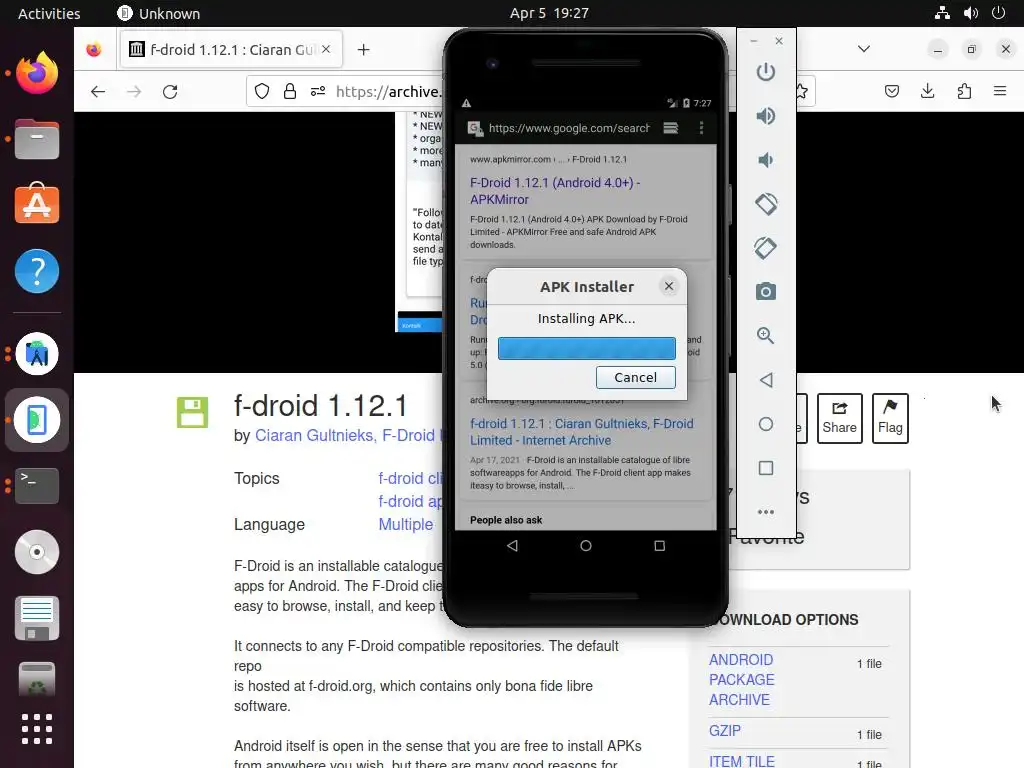
Task: Click the Multiple language link
Action: pos(406,524)
